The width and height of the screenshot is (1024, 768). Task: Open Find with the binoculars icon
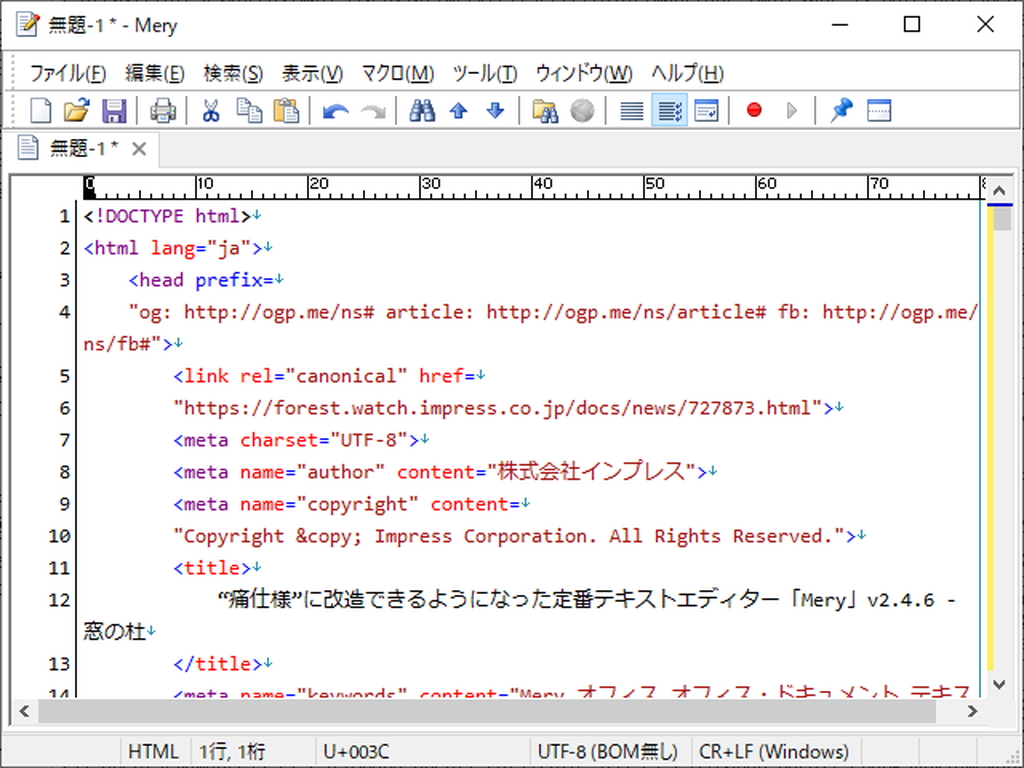coord(422,110)
